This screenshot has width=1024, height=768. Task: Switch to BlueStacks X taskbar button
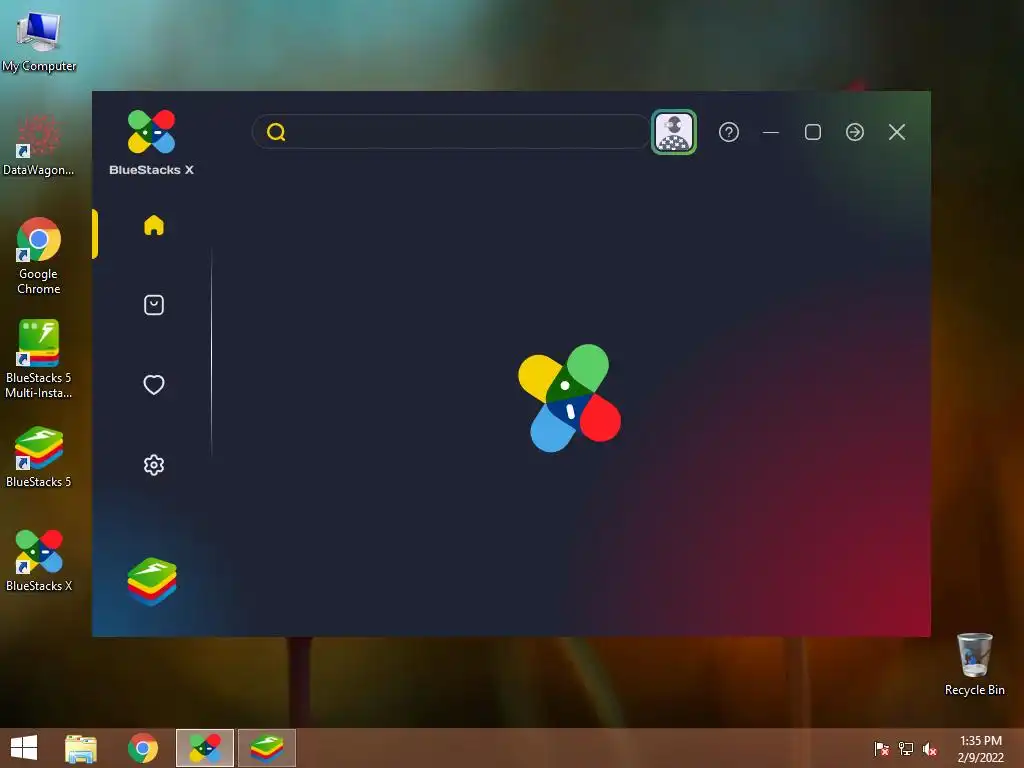205,748
